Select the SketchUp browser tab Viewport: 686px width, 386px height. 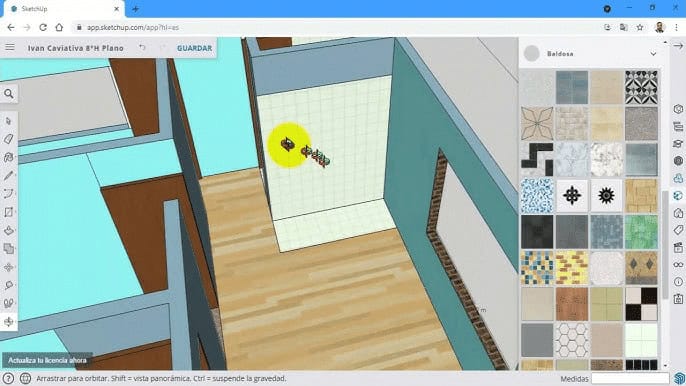coord(64,9)
